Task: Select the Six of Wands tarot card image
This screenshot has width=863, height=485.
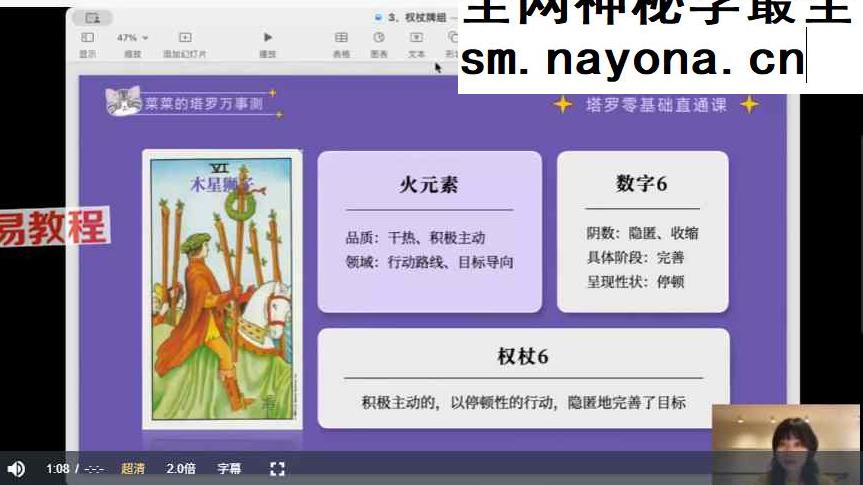Action: pos(222,289)
